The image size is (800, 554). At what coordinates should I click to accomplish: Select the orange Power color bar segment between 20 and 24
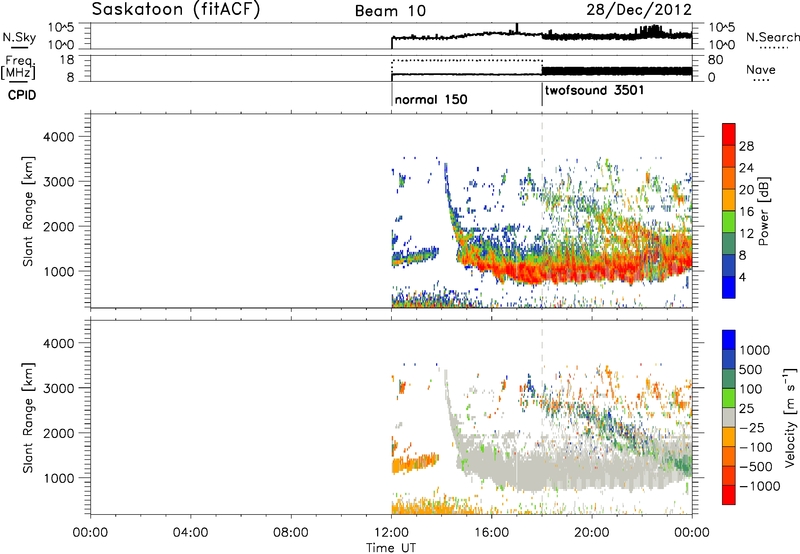pos(729,178)
